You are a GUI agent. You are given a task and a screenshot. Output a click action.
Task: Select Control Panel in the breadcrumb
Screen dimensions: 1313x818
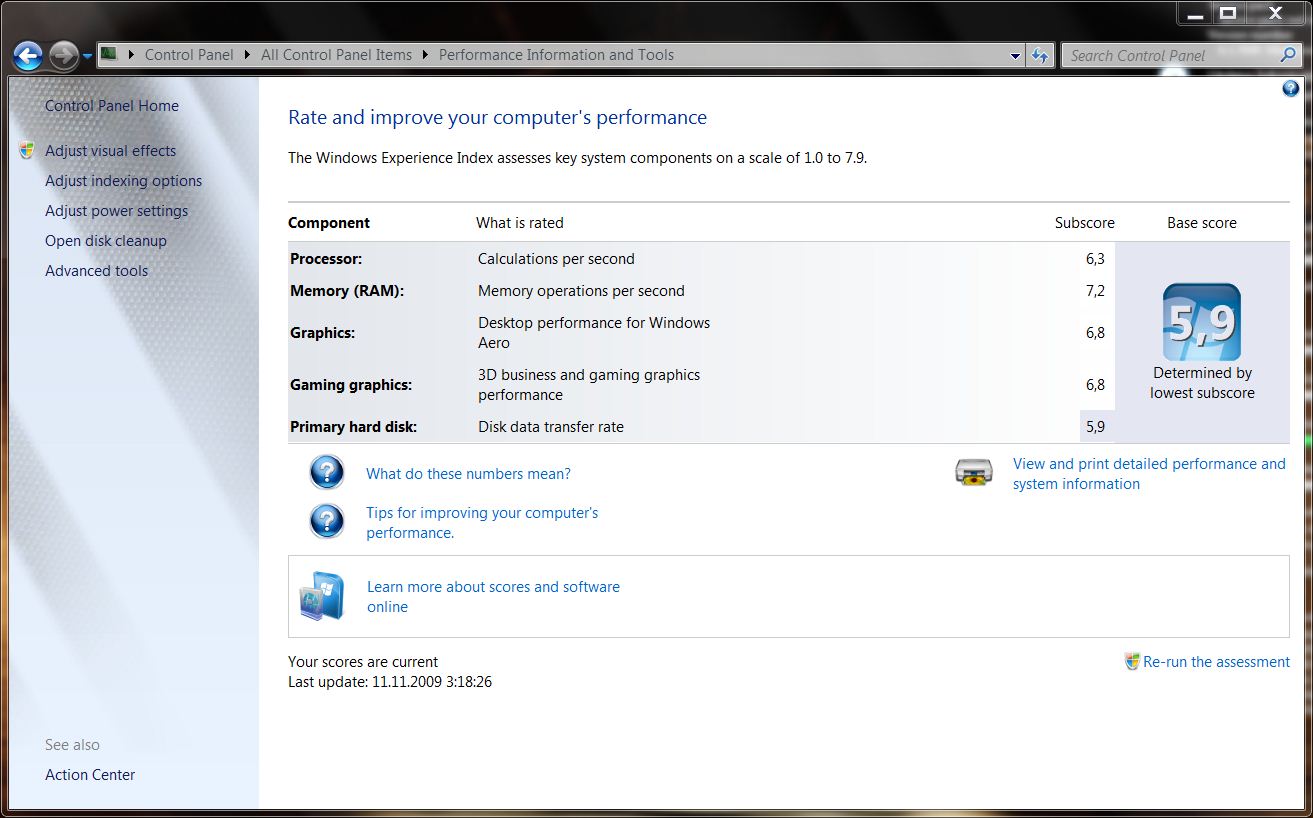tap(189, 55)
